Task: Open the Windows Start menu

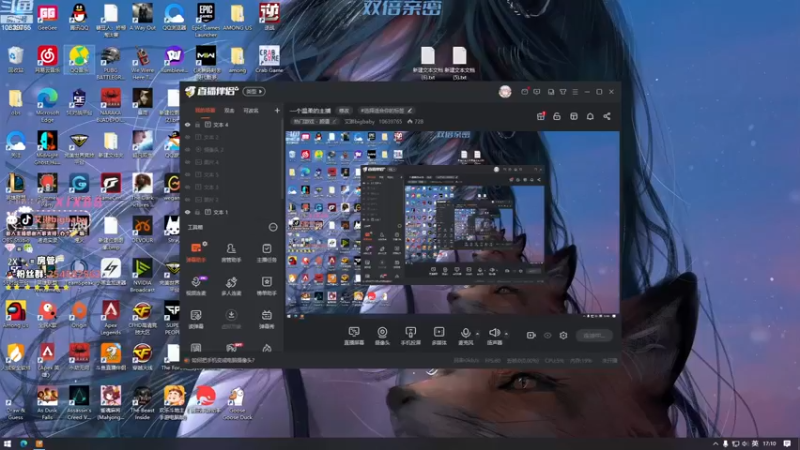Action: pyautogui.click(x=7, y=444)
